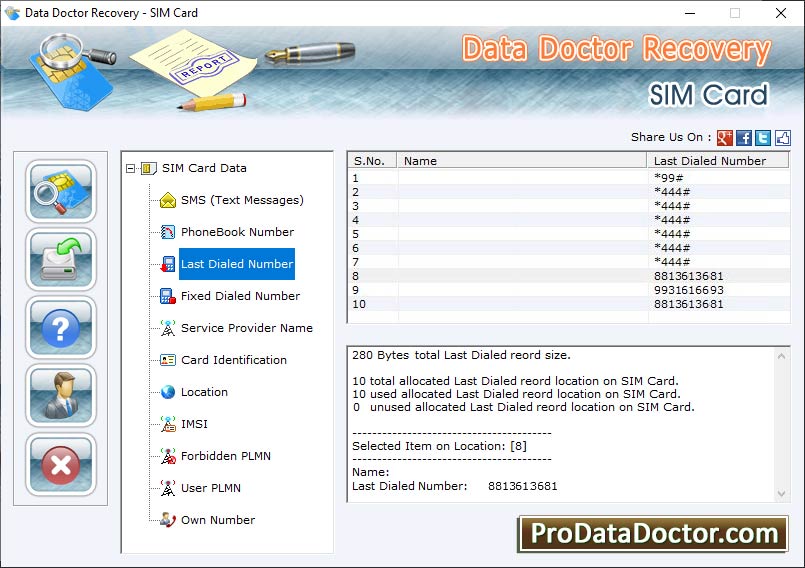Select Forbidden PLMN tree item
Viewport: 805px width, 568px height.
tap(225, 456)
